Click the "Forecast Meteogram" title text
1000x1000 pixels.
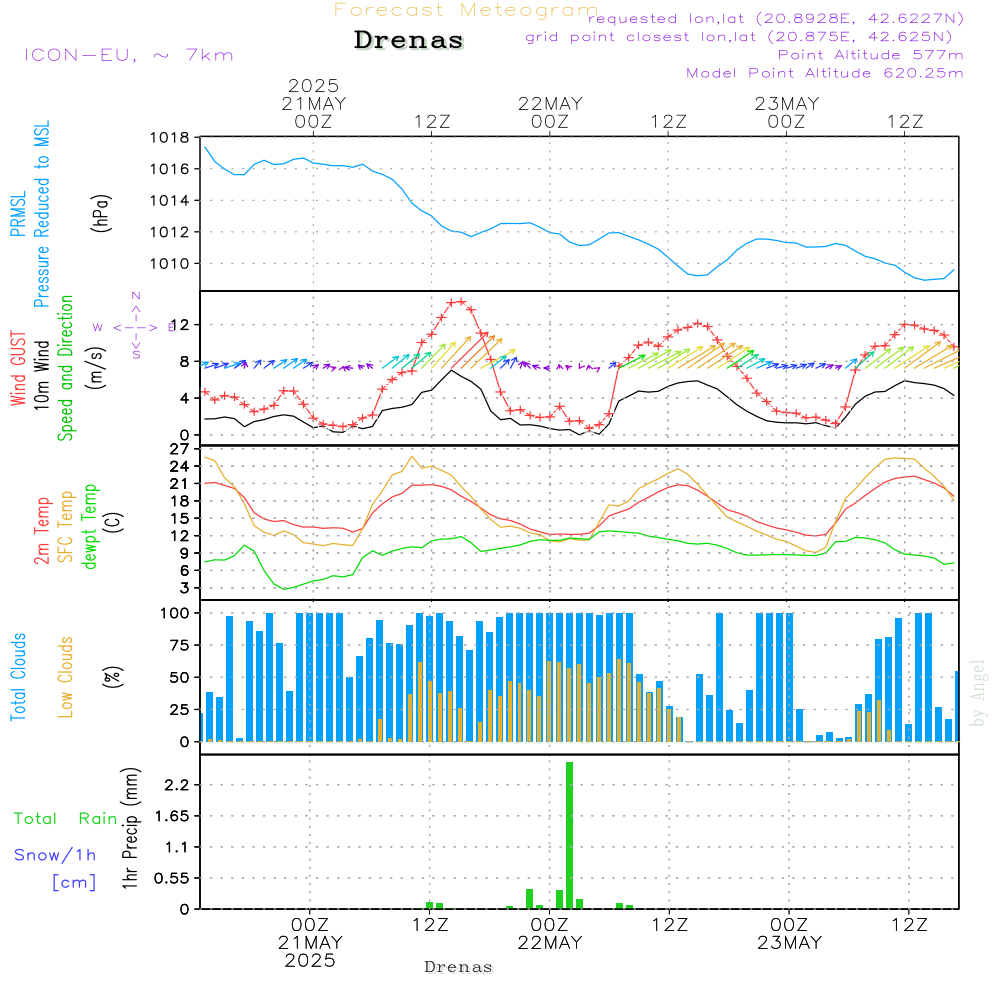point(466,10)
